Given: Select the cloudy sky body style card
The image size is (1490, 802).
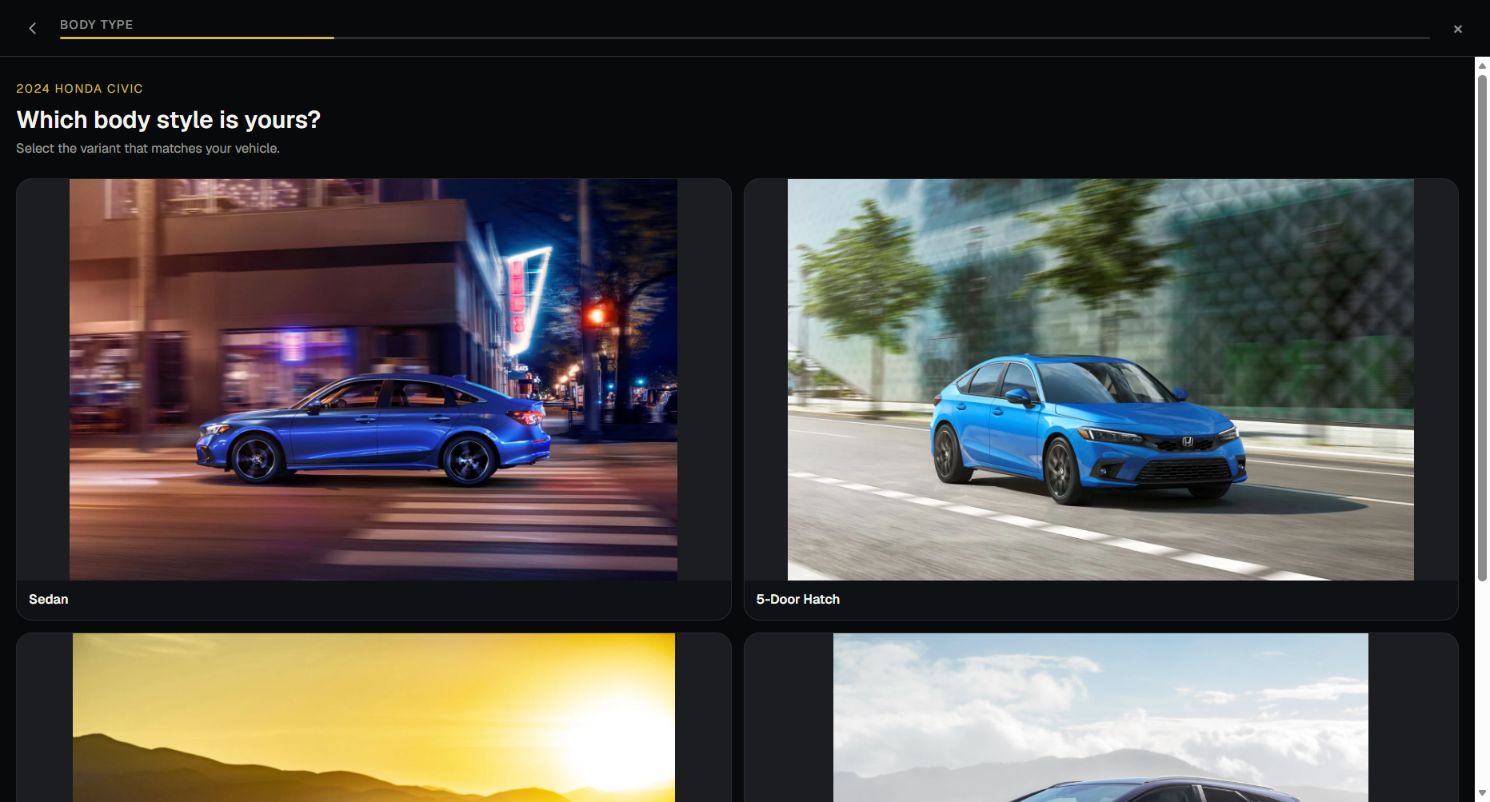Looking at the screenshot, I should 1101,717.
